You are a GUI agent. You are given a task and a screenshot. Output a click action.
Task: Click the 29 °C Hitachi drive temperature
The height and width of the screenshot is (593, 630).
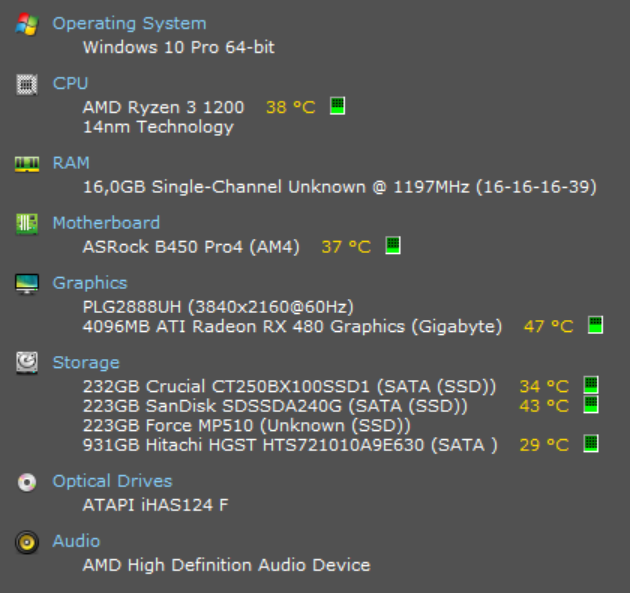(x=544, y=445)
